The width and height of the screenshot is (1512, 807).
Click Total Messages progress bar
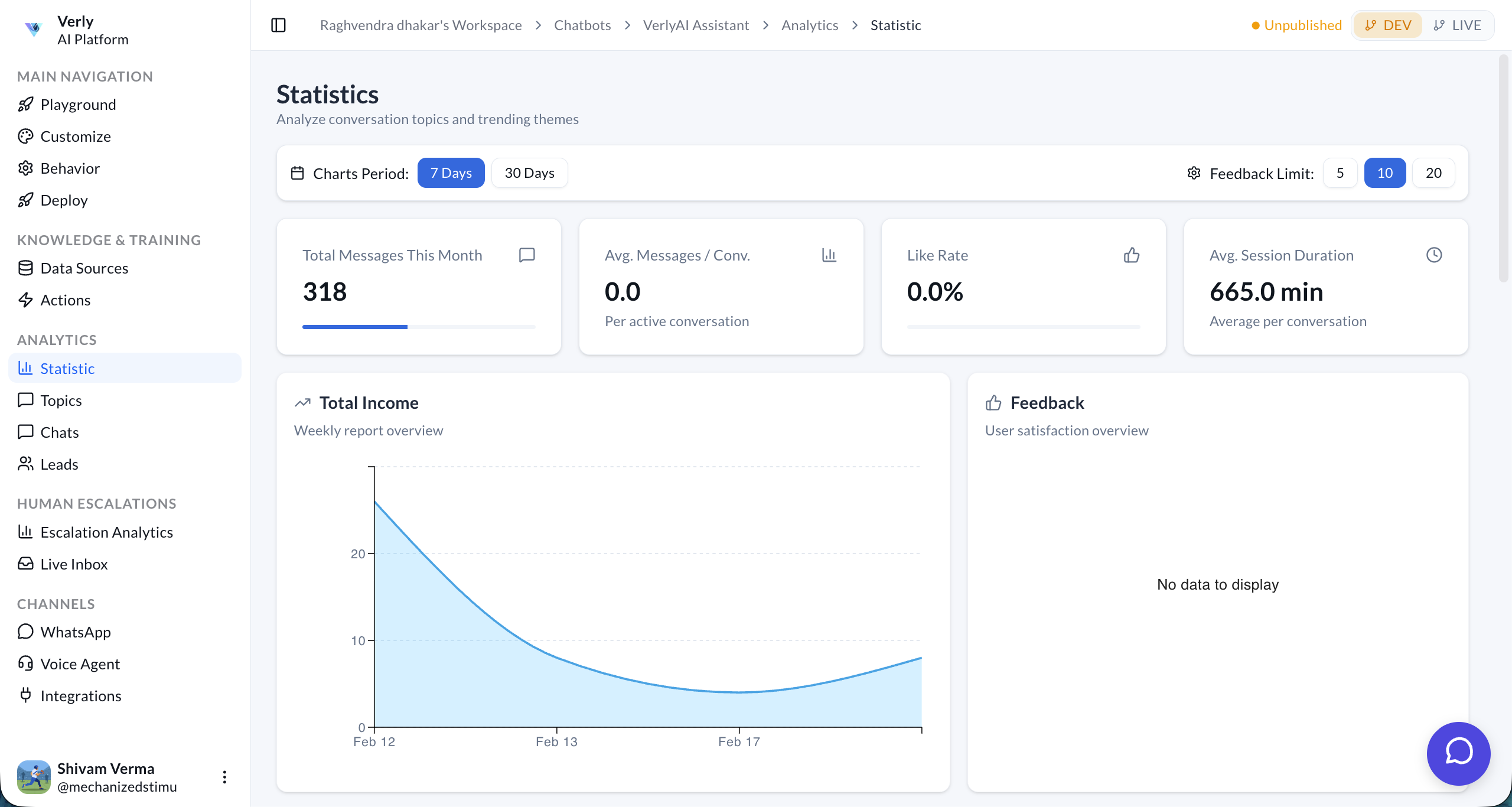click(419, 327)
